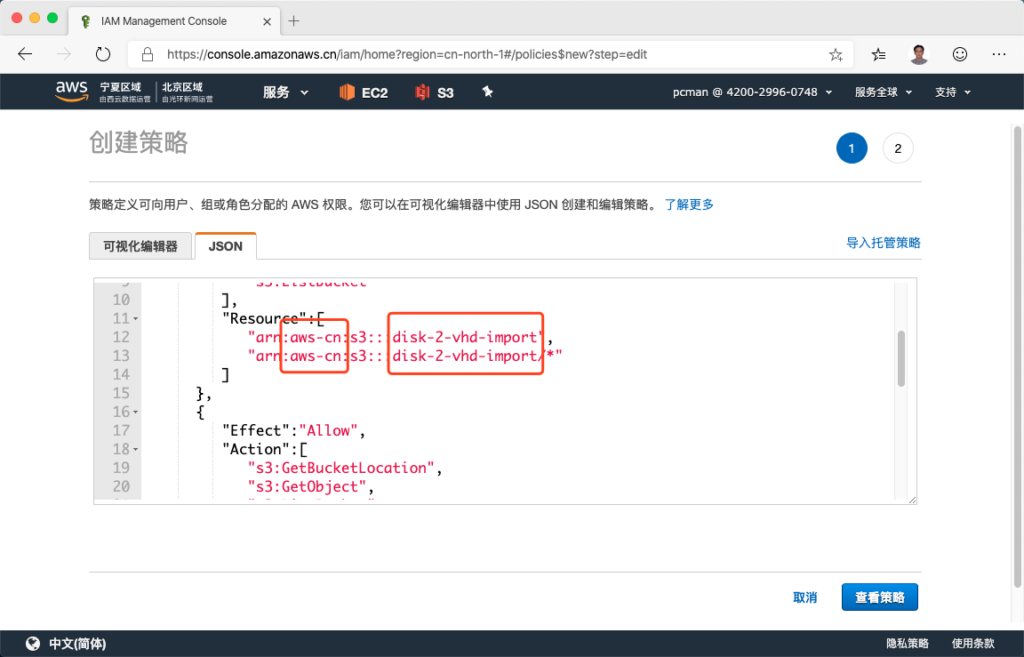Open a new browser tab
The image size is (1024, 657).
tap(294, 21)
